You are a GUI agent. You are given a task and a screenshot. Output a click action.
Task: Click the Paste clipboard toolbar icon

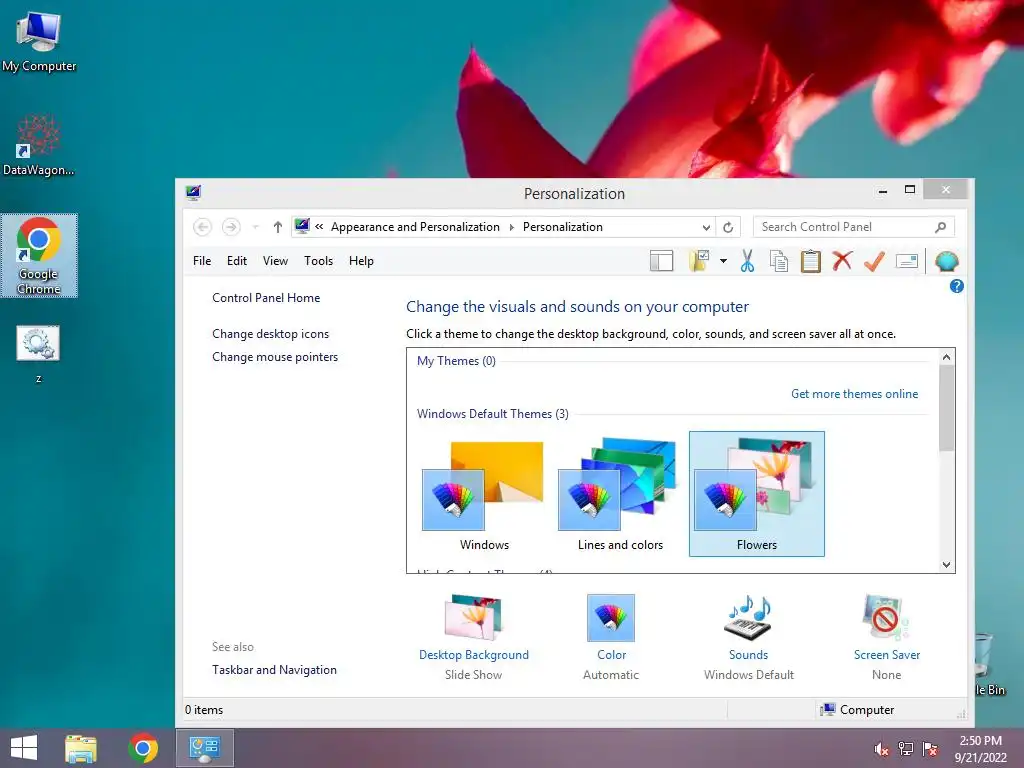coord(810,261)
